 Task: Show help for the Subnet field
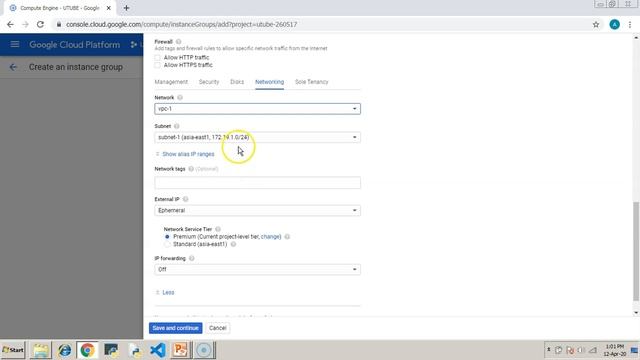(x=176, y=126)
